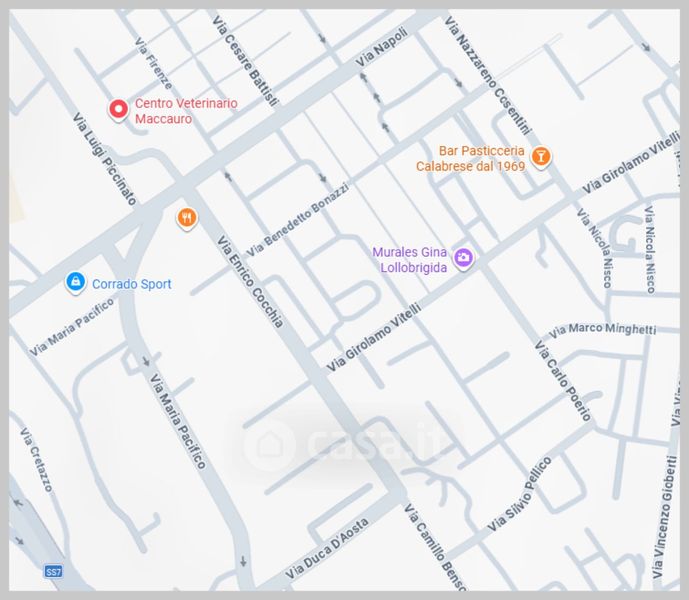Click the SS7 road shield badge
The height and width of the screenshot is (600, 689).
[x=53, y=572]
